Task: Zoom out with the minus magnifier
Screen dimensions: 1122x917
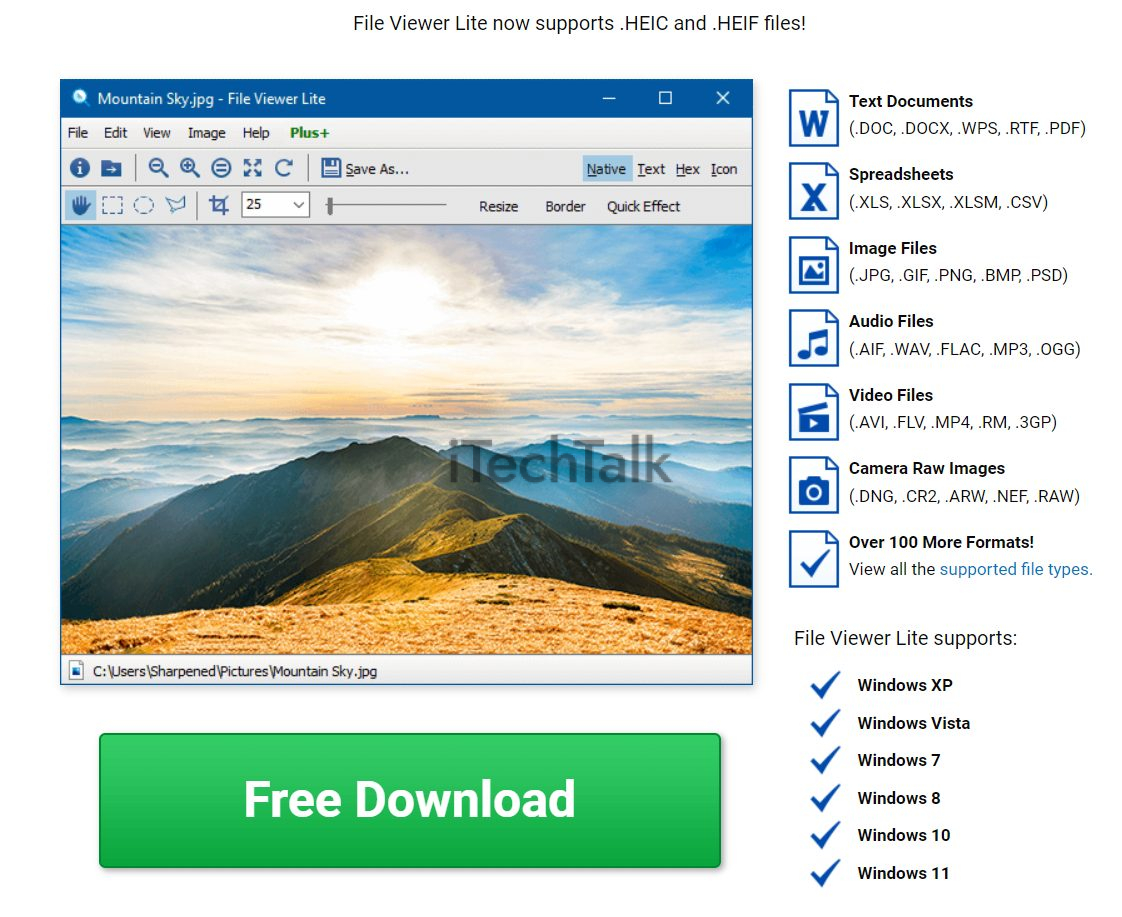Action: point(157,168)
